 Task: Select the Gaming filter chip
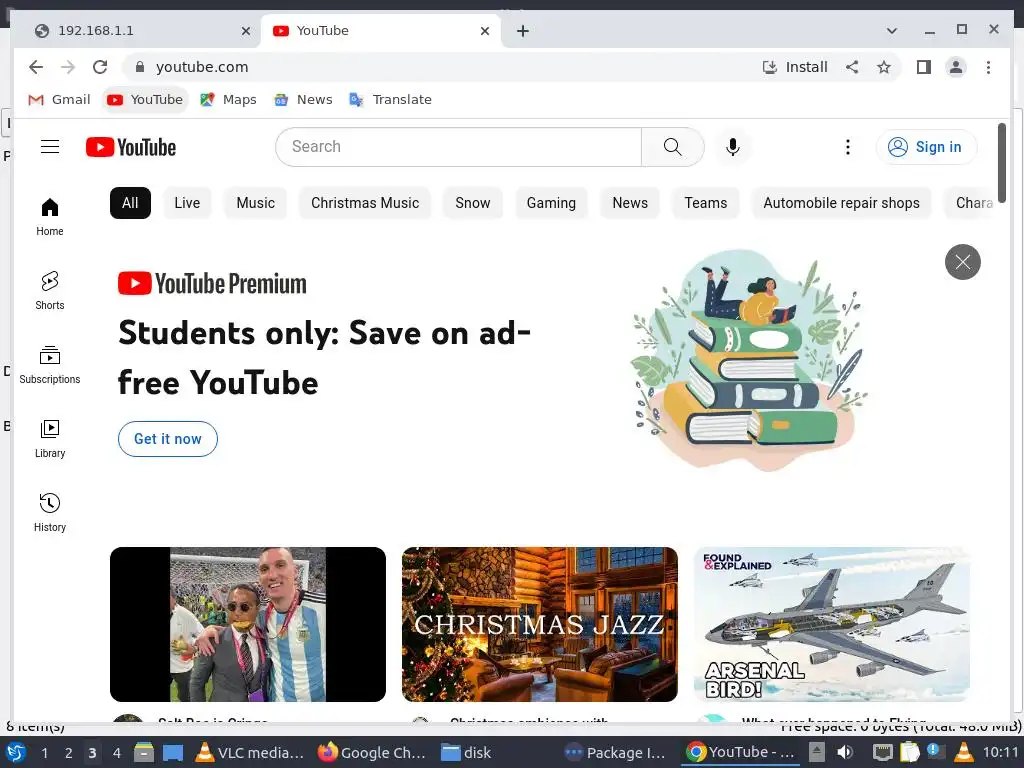[551, 203]
